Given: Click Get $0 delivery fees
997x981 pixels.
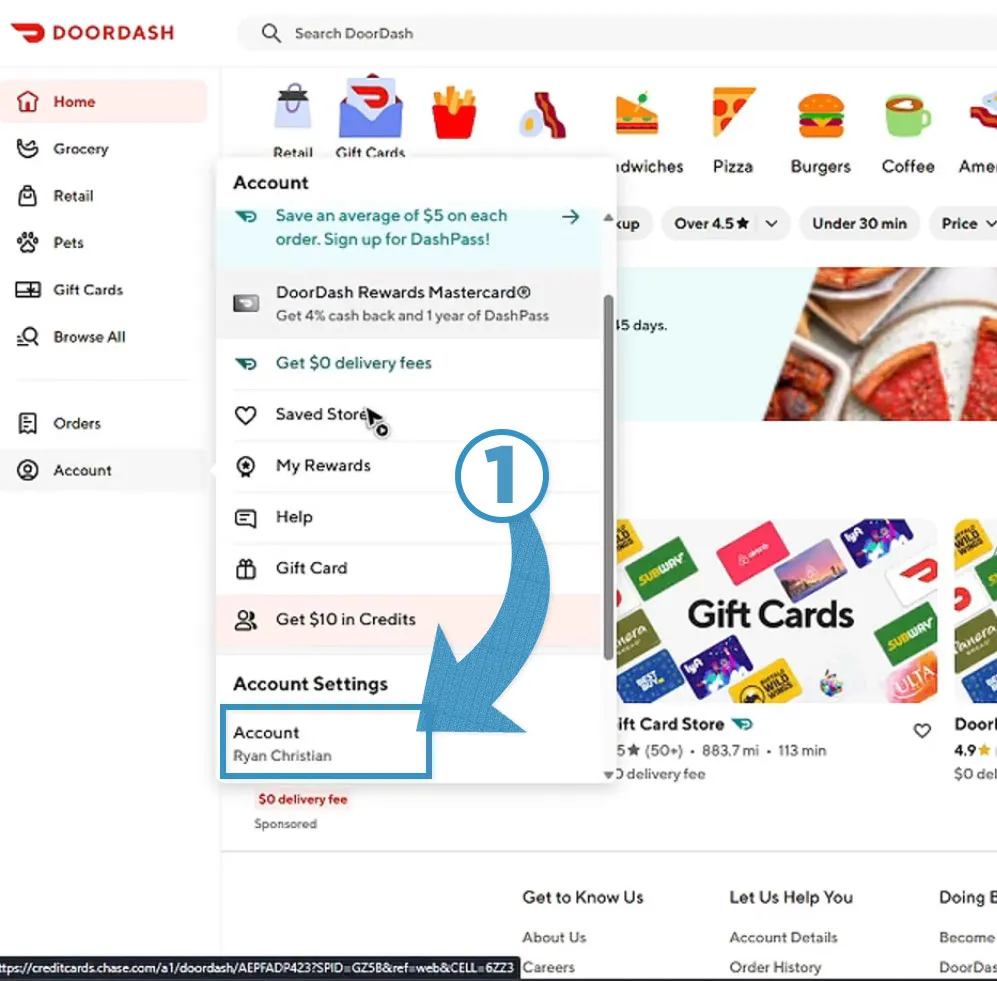Looking at the screenshot, I should click(x=408, y=363).
